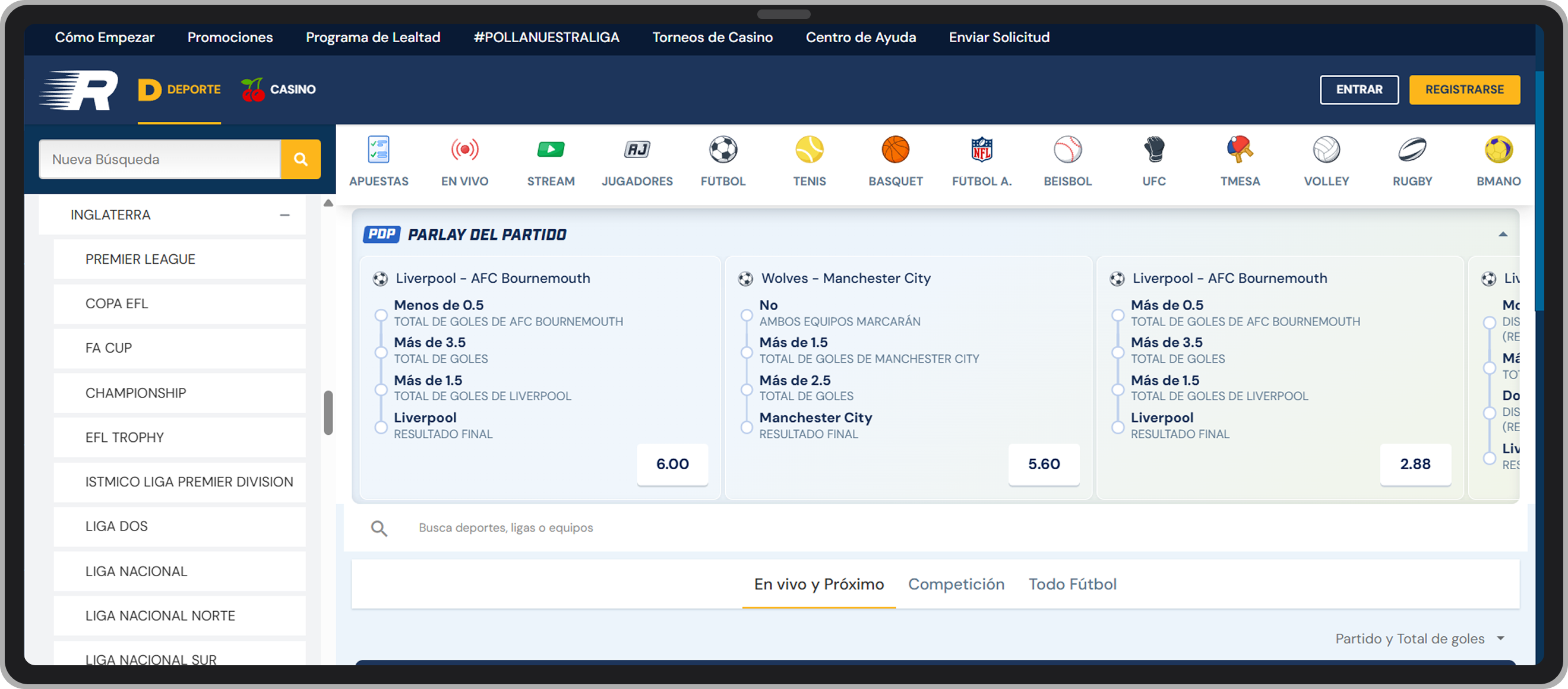Open #POLLANUESTRALIGA link
The width and height of the screenshot is (1568, 689).
click(546, 37)
